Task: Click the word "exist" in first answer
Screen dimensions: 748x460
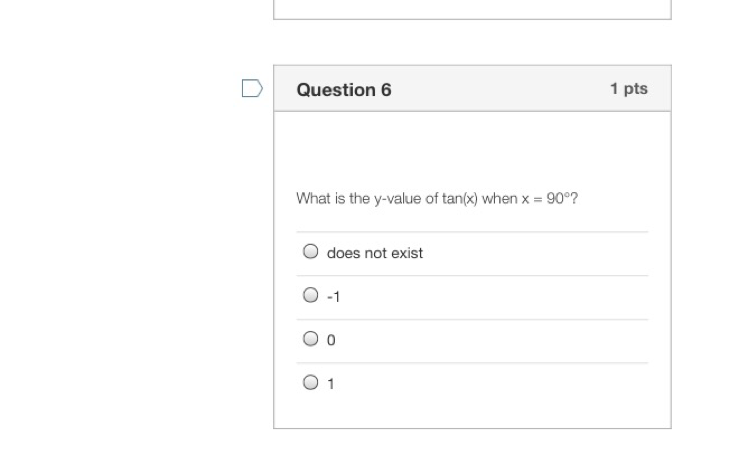Action: click(407, 253)
